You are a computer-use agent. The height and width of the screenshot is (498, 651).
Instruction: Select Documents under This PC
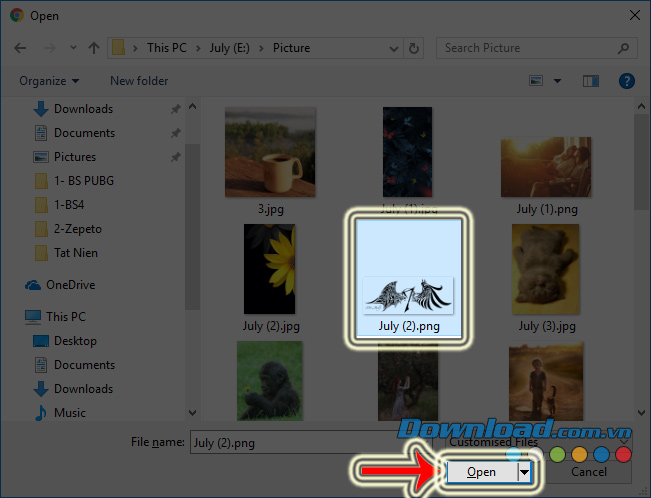[74, 365]
